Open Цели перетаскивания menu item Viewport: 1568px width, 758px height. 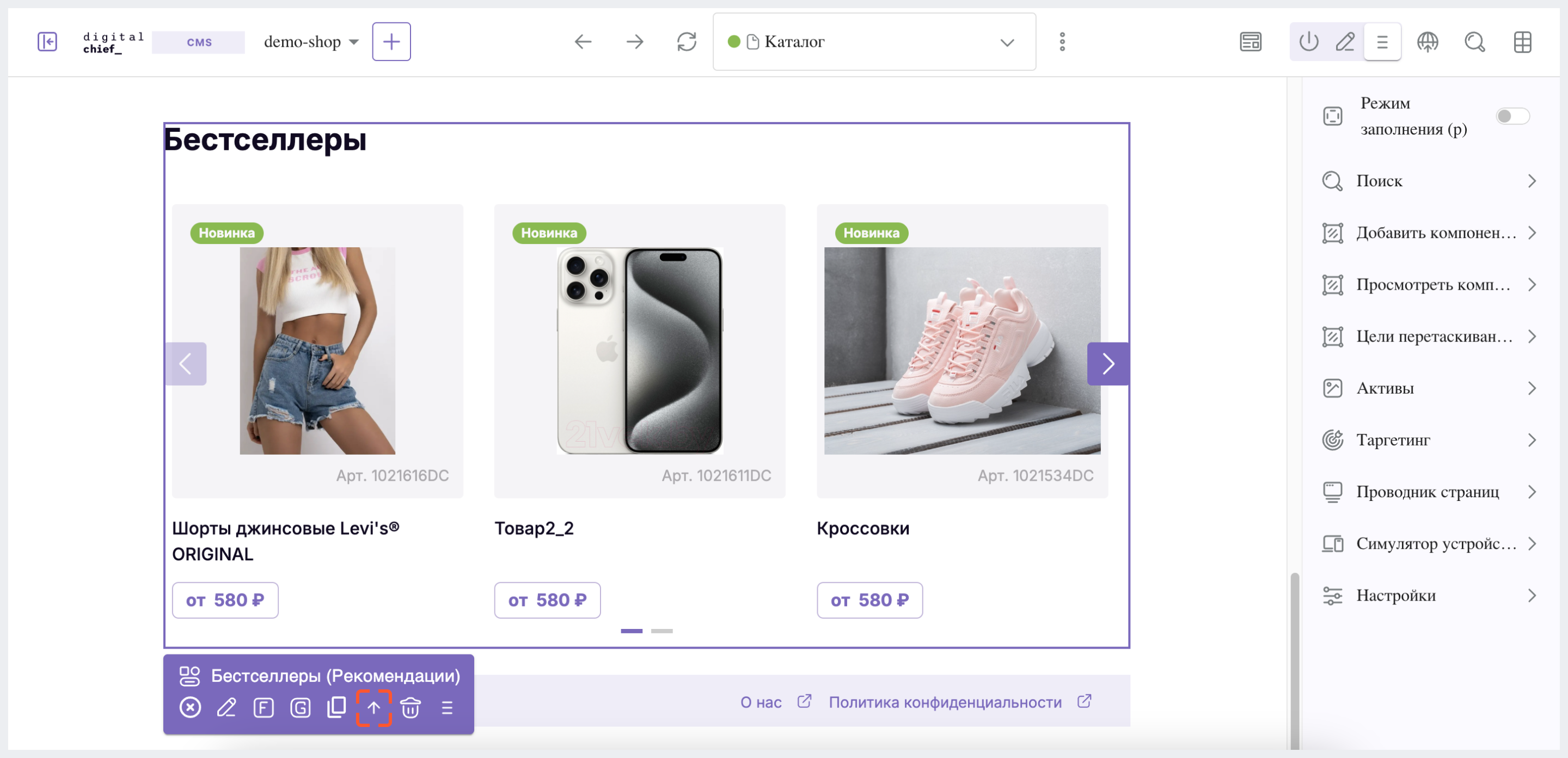click(1429, 336)
